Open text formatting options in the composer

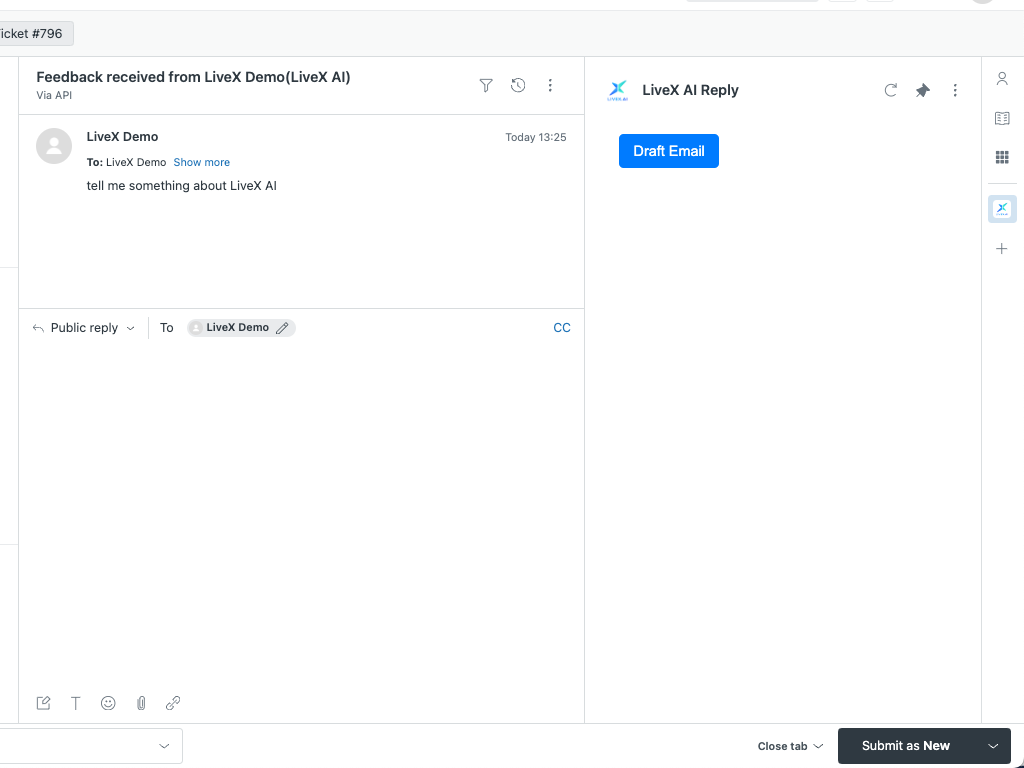click(76, 703)
